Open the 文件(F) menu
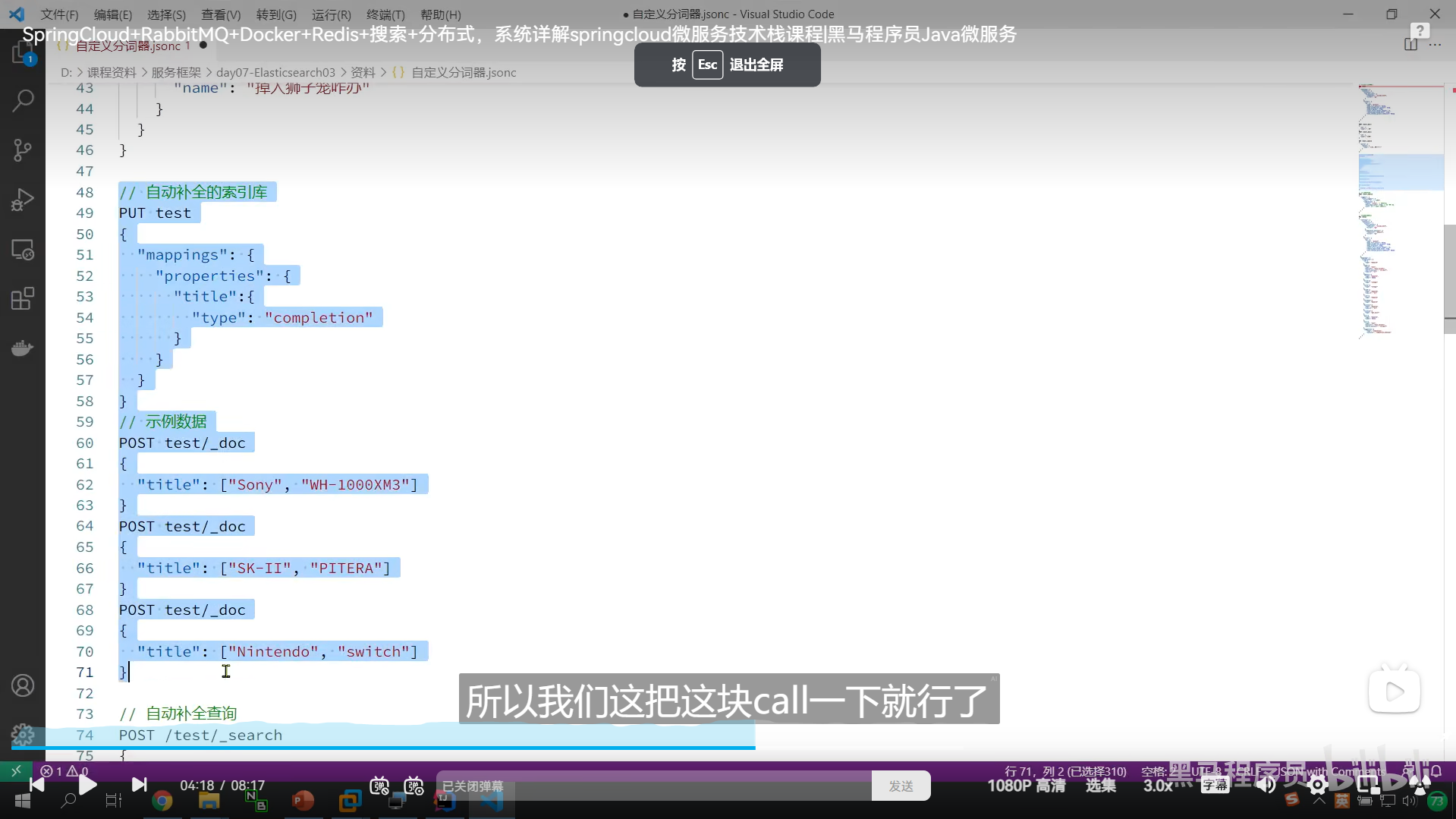Viewport: 1456px width, 819px height. pyautogui.click(x=59, y=14)
